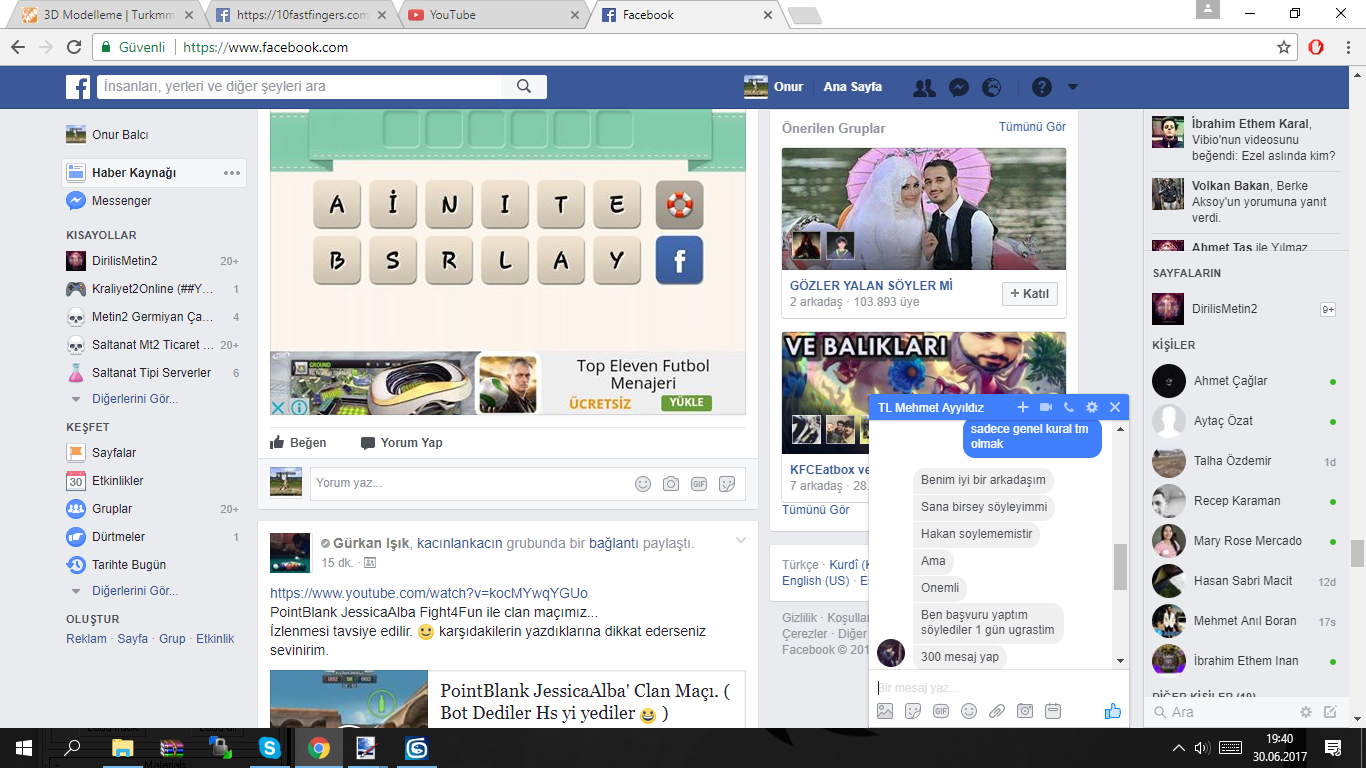Open emoji picker in chat box
The image size is (1366, 768).
tap(969, 711)
